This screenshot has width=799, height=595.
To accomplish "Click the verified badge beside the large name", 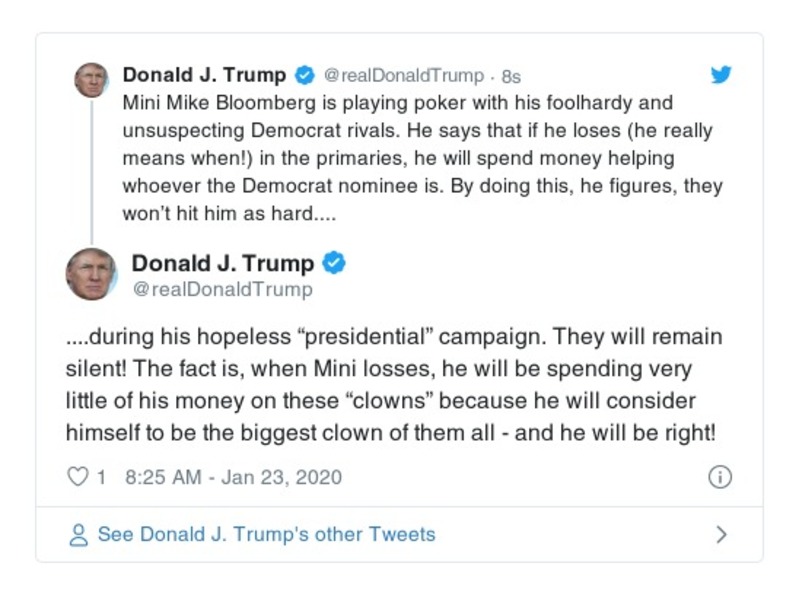I will click(x=334, y=263).
